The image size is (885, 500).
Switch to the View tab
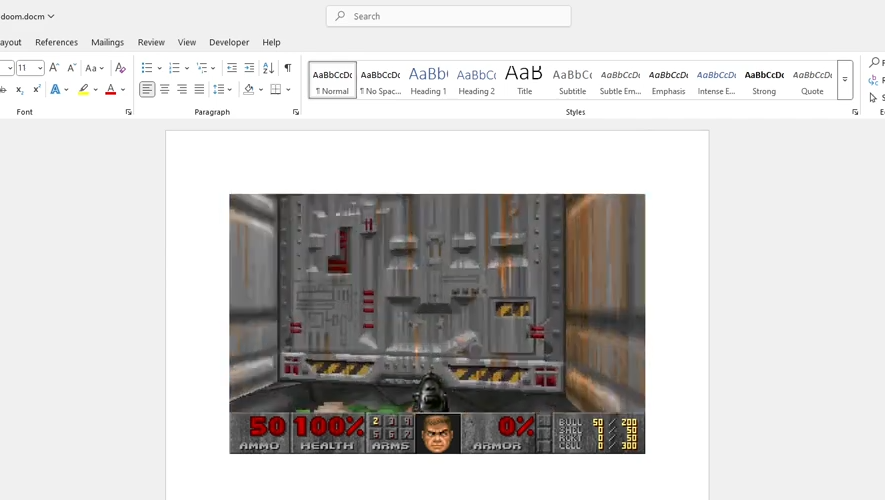point(187,42)
